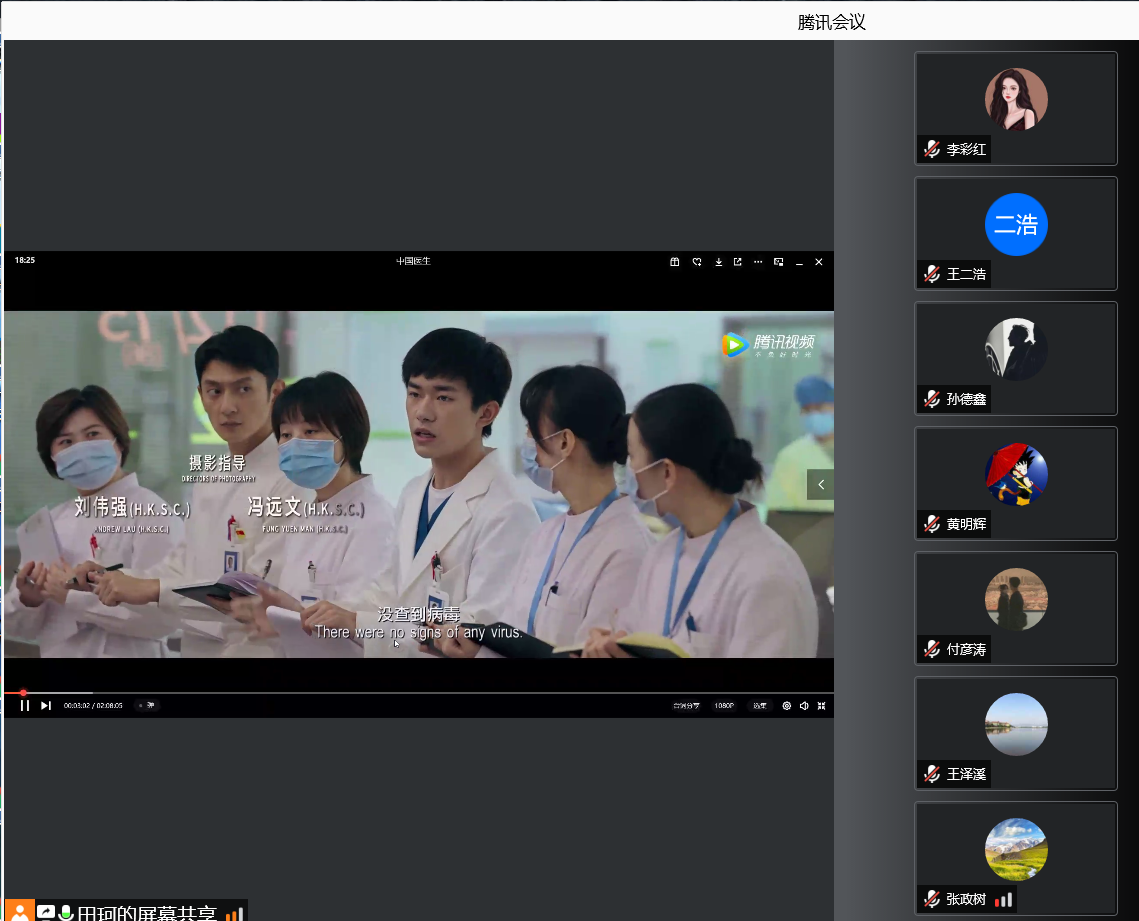Click the favorite heart icon
Viewport: 1139px width, 921px height.
[x=697, y=262]
